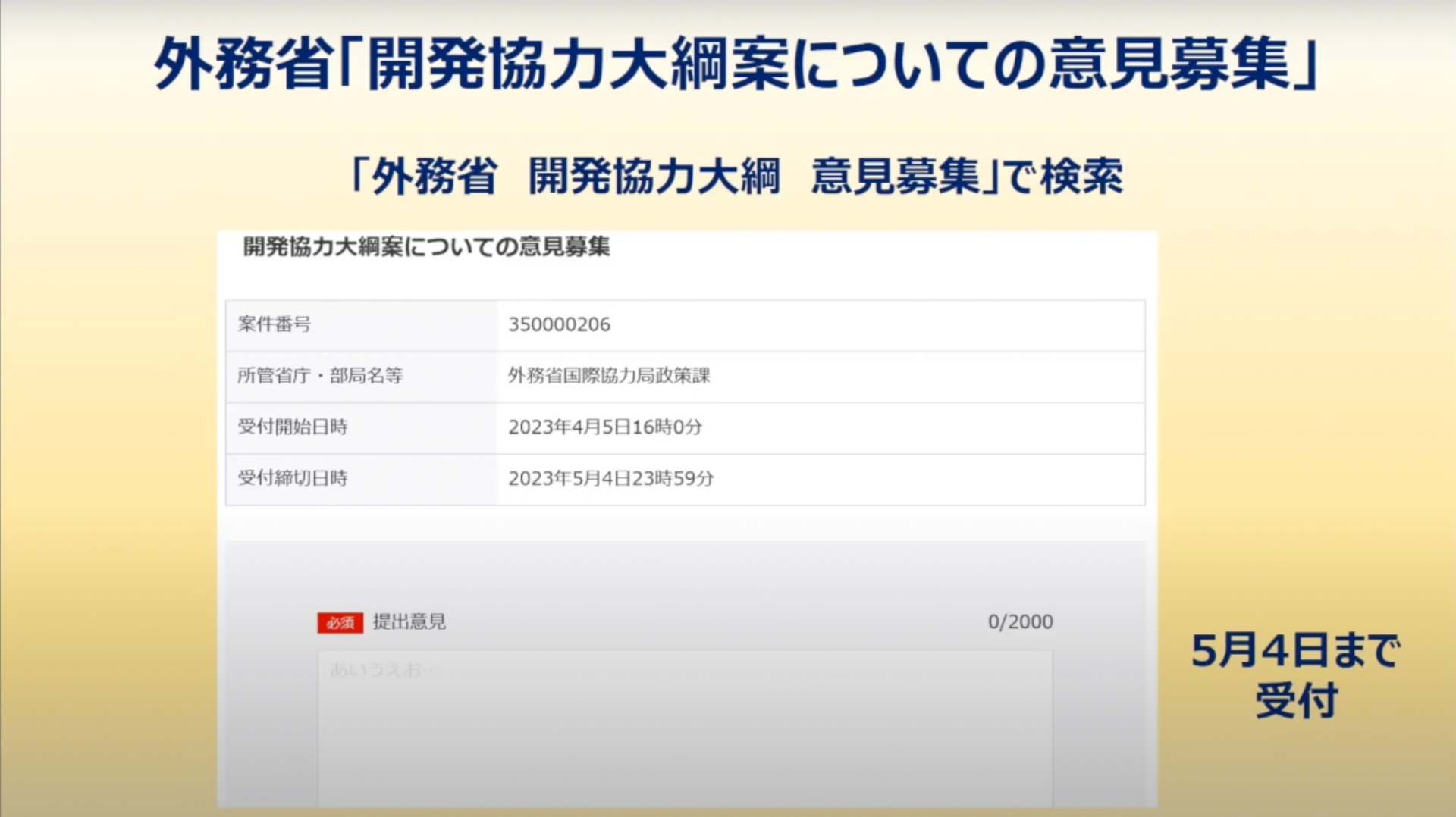This screenshot has width=1456, height=817.
Task: Select the start date 2023年4月5日16時0分
Action: (x=604, y=427)
